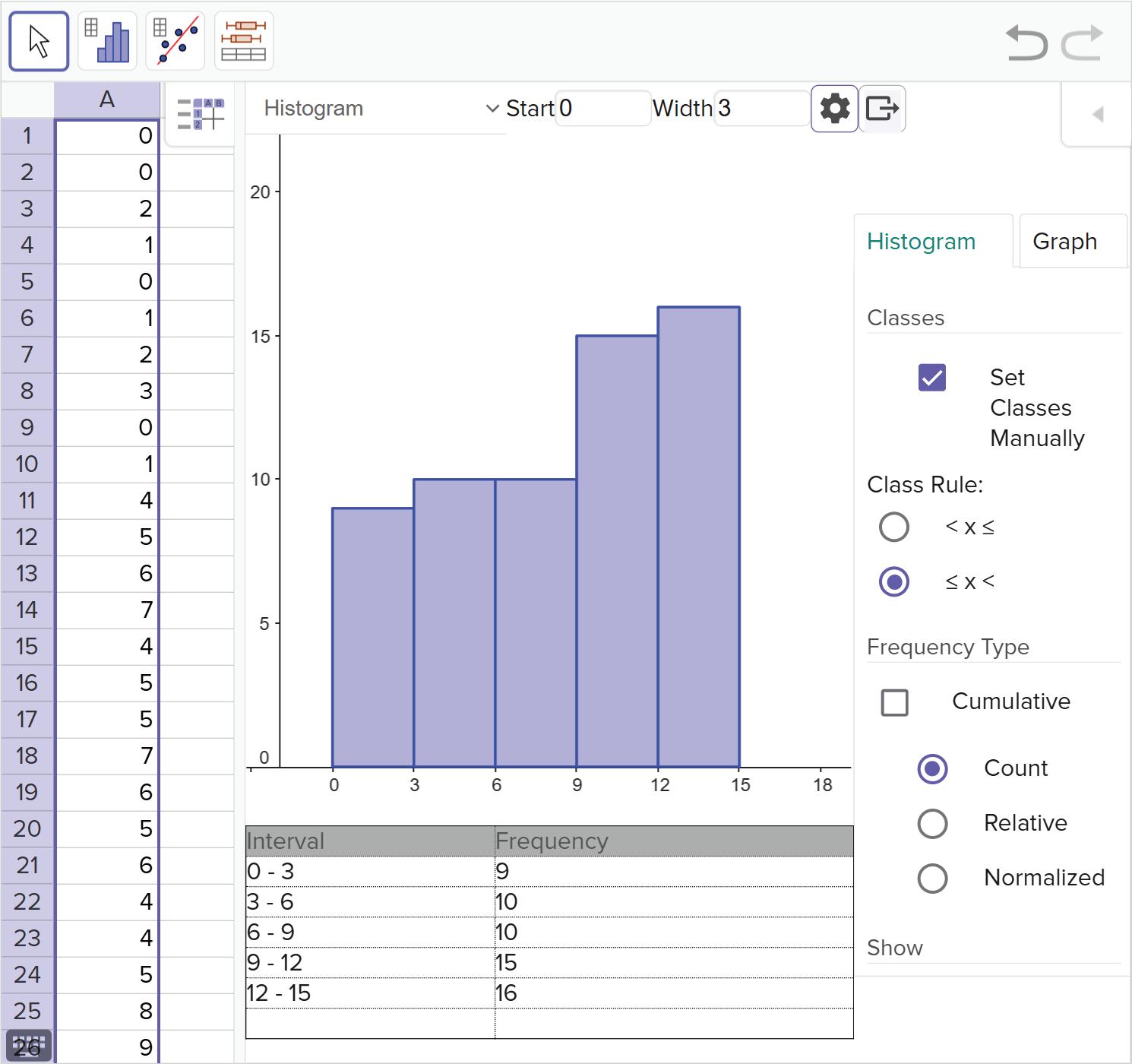Switch to the Histogram settings tab
The image size is (1132, 1064).
point(934,242)
